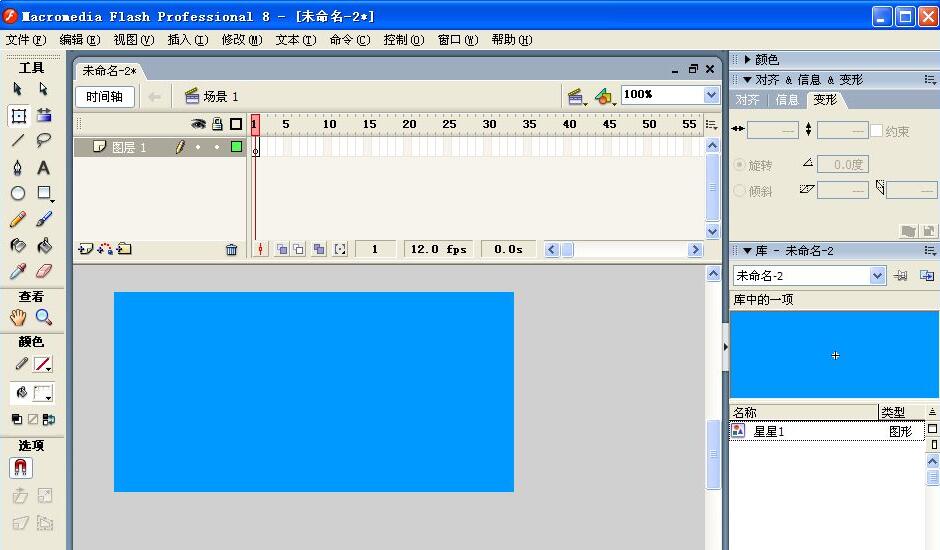Click the 时间轴 timeline button
This screenshot has height=550, width=940.
click(x=105, y=96)
